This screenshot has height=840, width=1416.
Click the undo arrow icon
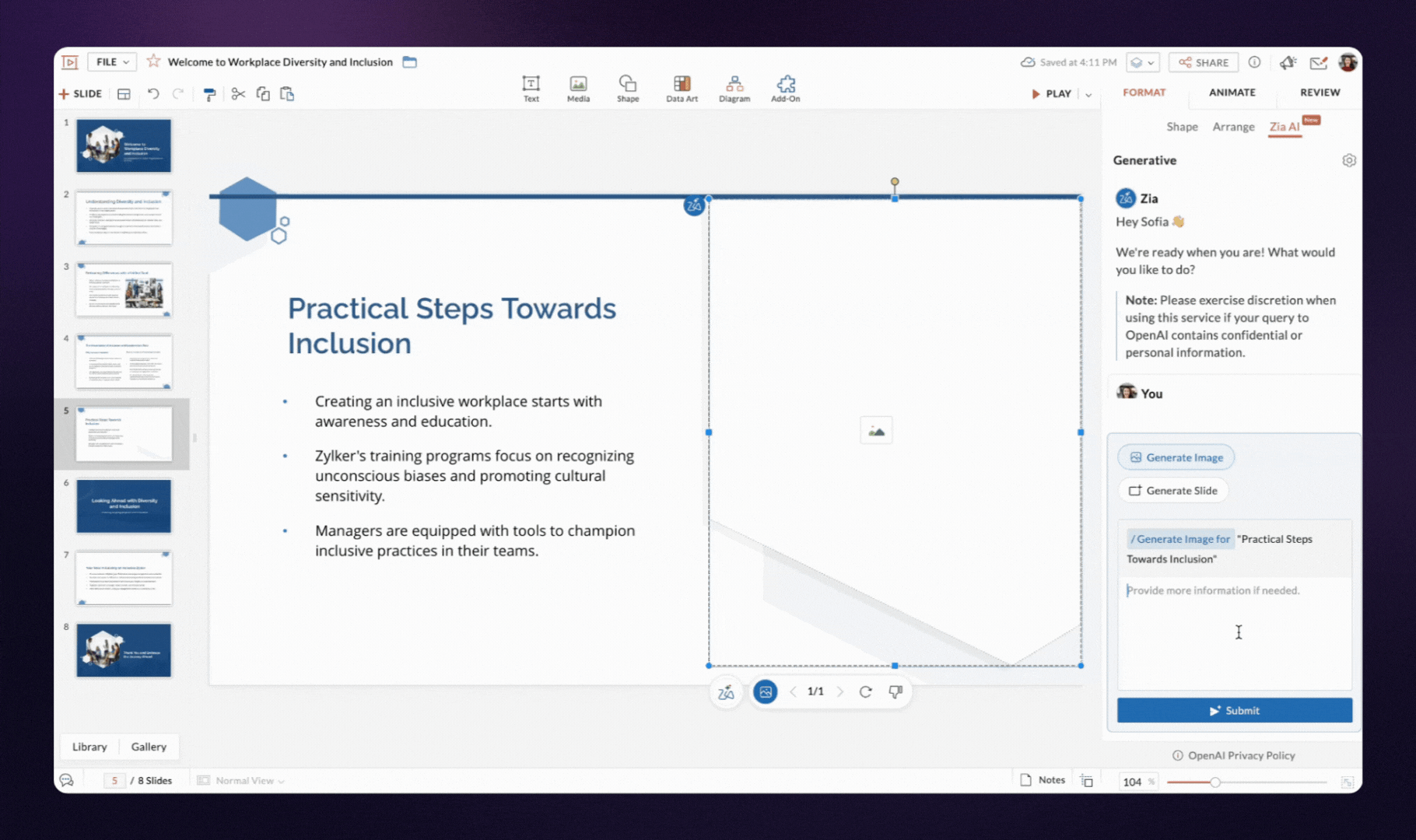pos(153,94)
